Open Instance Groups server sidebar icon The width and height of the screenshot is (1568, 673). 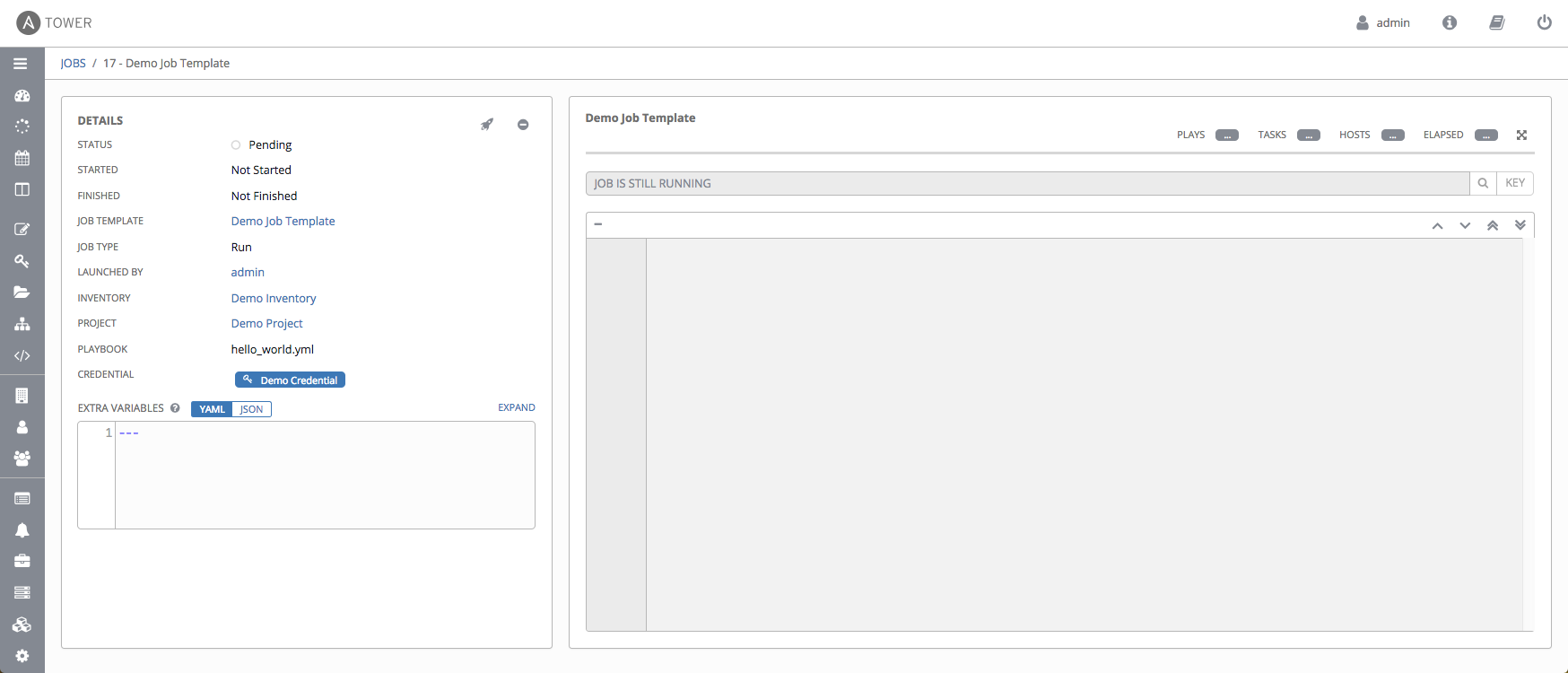point(22,592)
